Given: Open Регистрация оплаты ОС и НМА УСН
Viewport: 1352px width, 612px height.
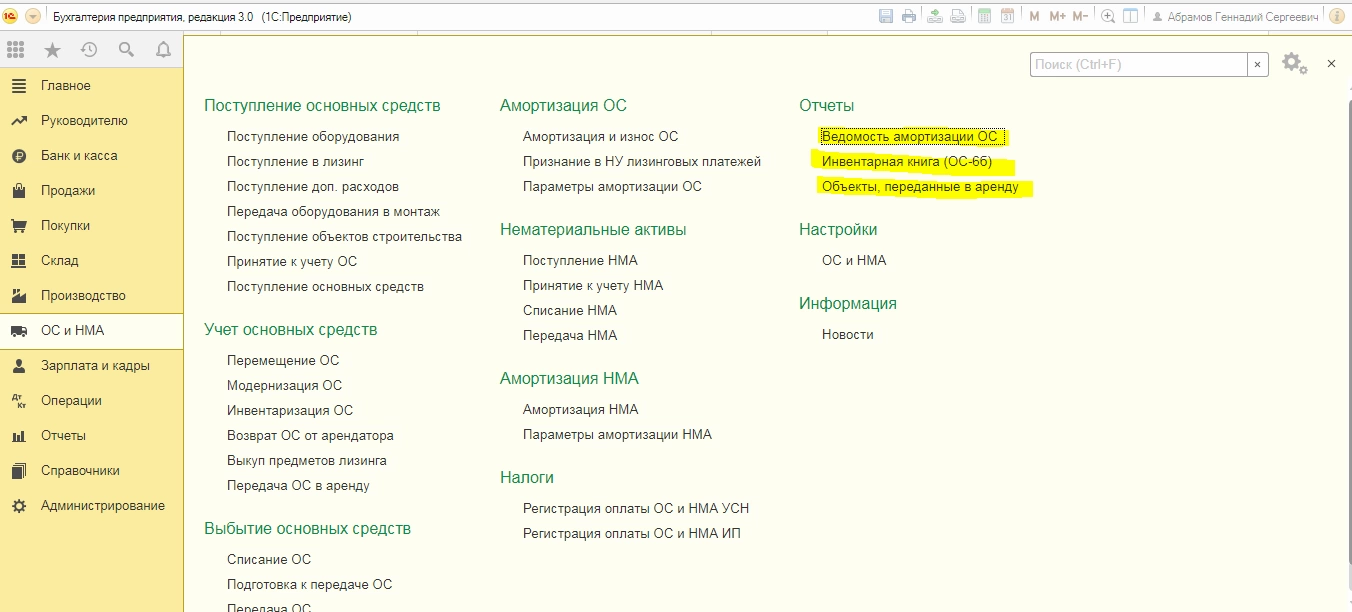Looking at the screenshot, I should click(636, 509).
